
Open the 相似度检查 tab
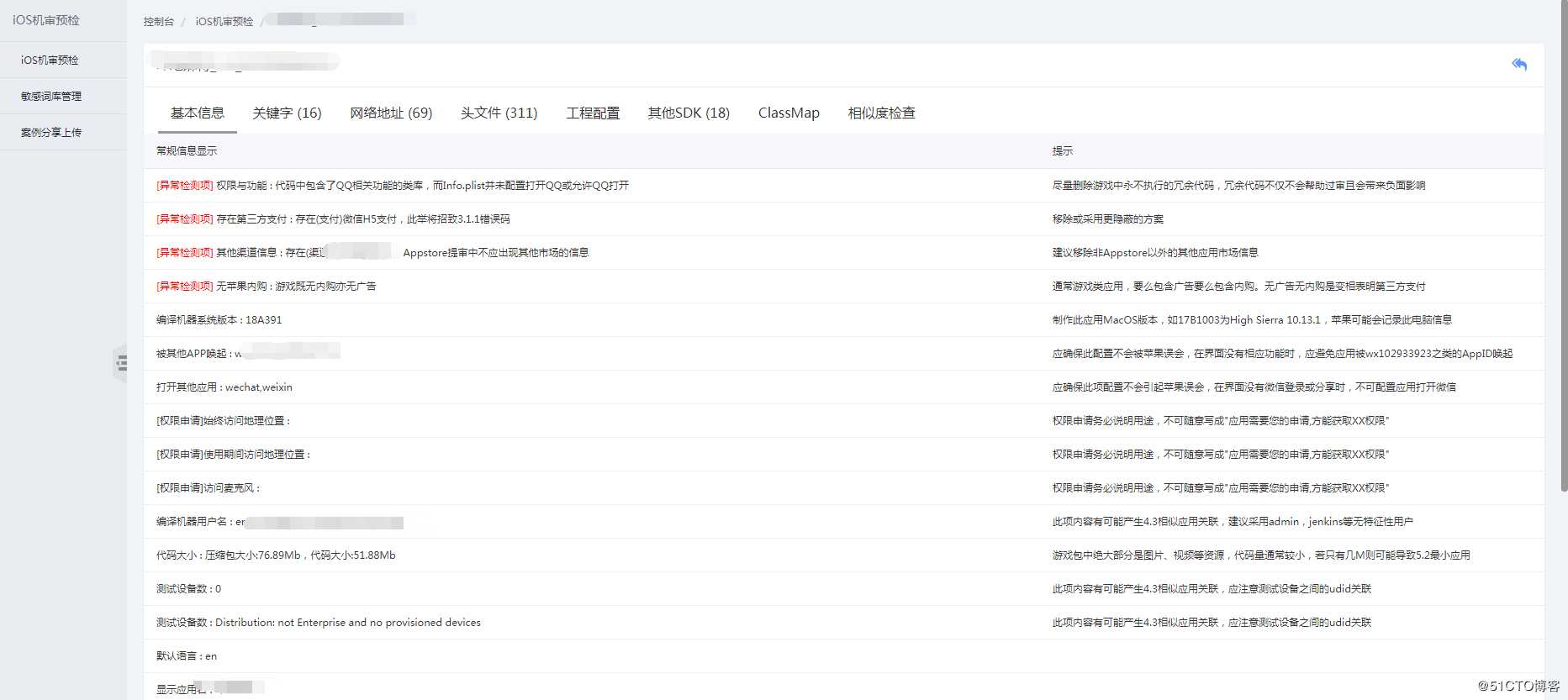881,113
